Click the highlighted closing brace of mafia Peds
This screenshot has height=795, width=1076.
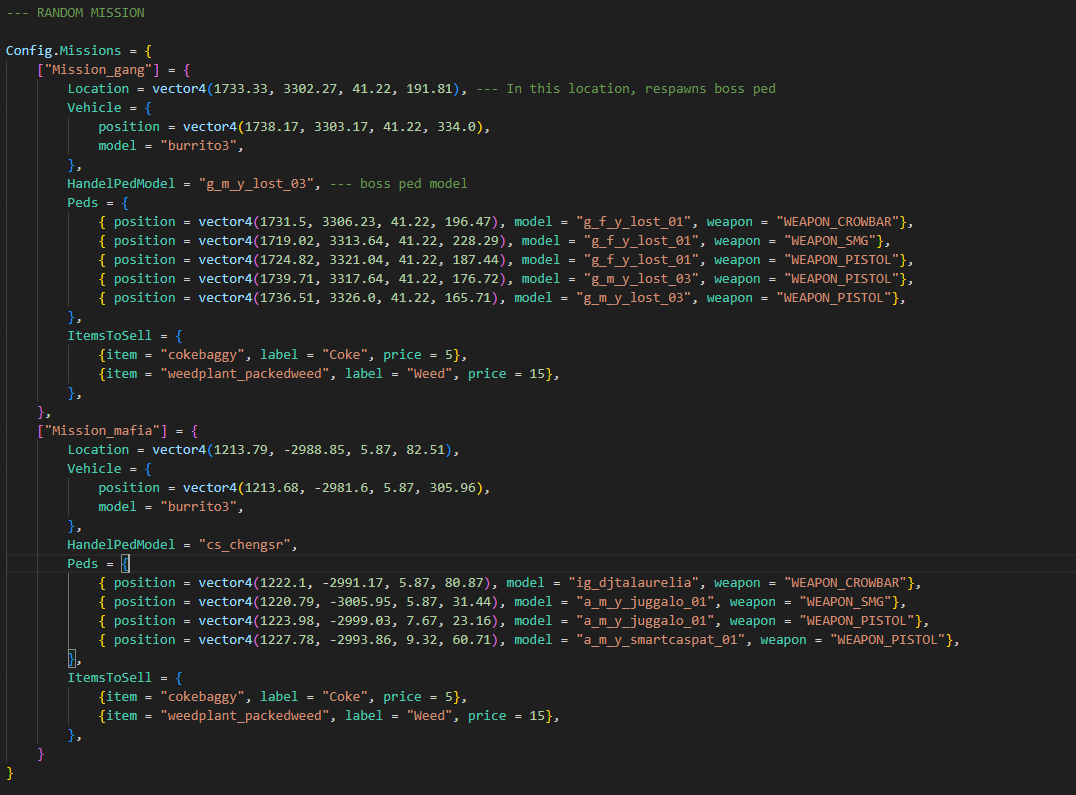pyautogui.click(x=71, y=659)
